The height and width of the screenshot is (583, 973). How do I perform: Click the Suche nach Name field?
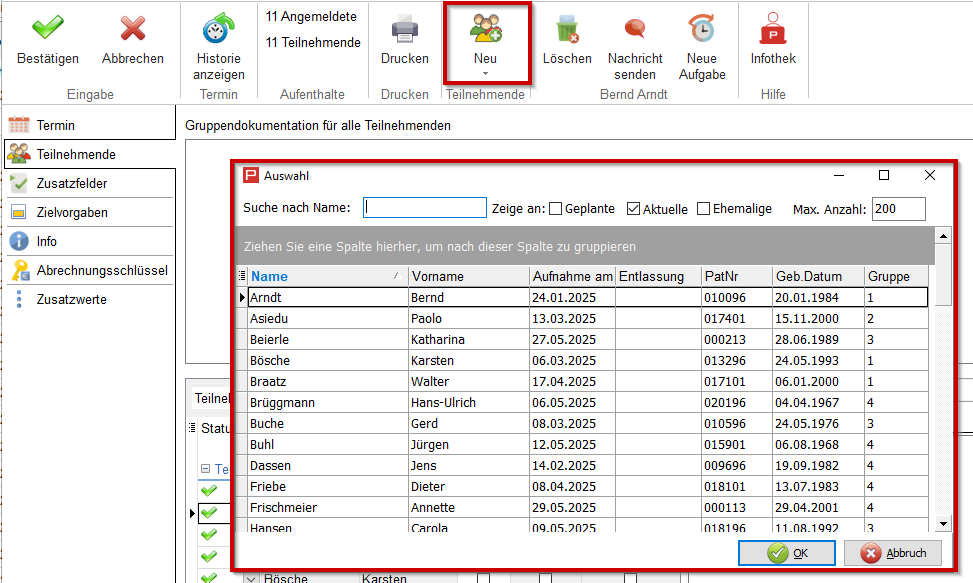425,208
